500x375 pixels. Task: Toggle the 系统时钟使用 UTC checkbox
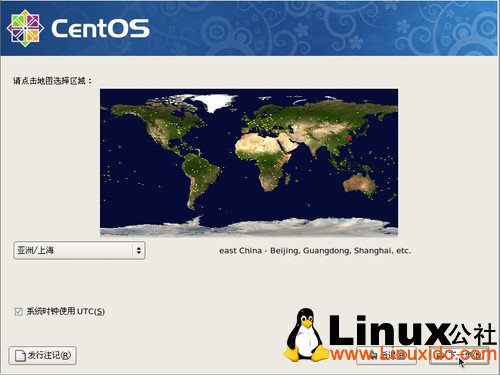18,312
